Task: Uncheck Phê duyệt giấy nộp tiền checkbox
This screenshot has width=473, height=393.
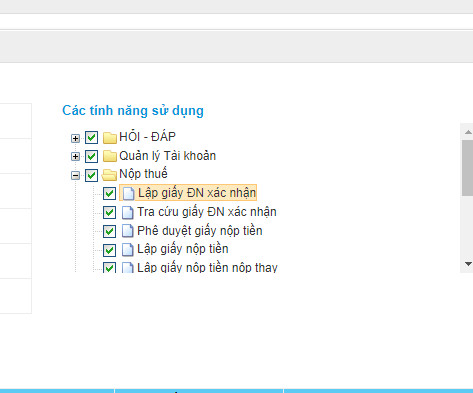Action: pos(109,231)
